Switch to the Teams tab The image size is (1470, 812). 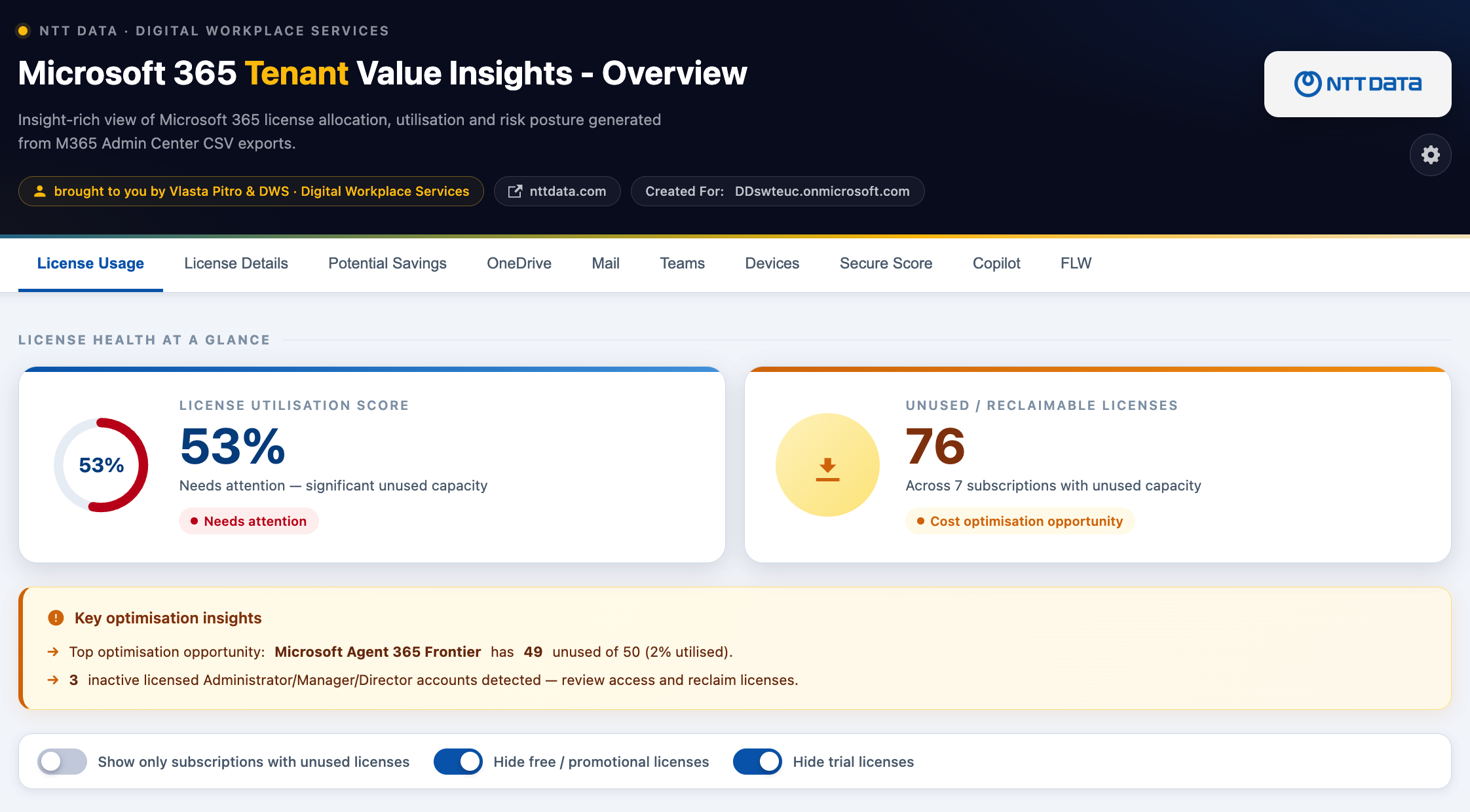(682, 263)
